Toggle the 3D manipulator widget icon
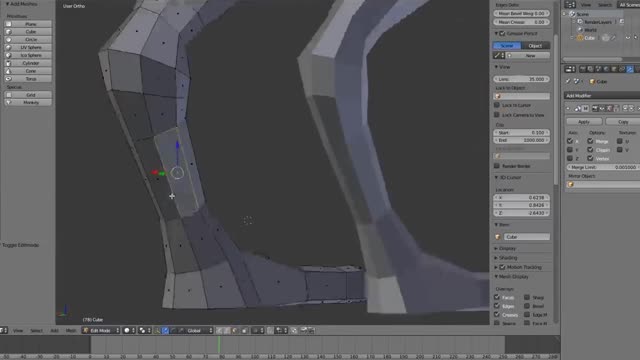Image resolution: width=640 pixels, height=360 pixels. coord(157,331)
